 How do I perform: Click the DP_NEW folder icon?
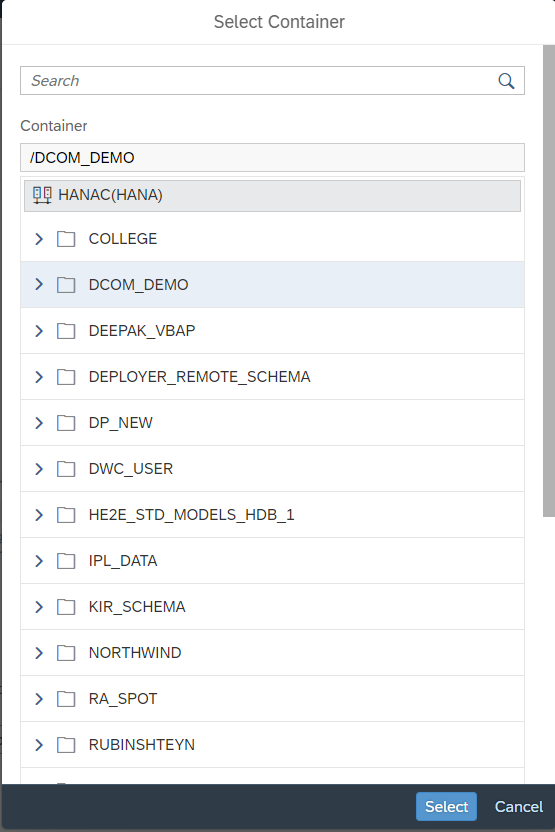coord(66,423)
